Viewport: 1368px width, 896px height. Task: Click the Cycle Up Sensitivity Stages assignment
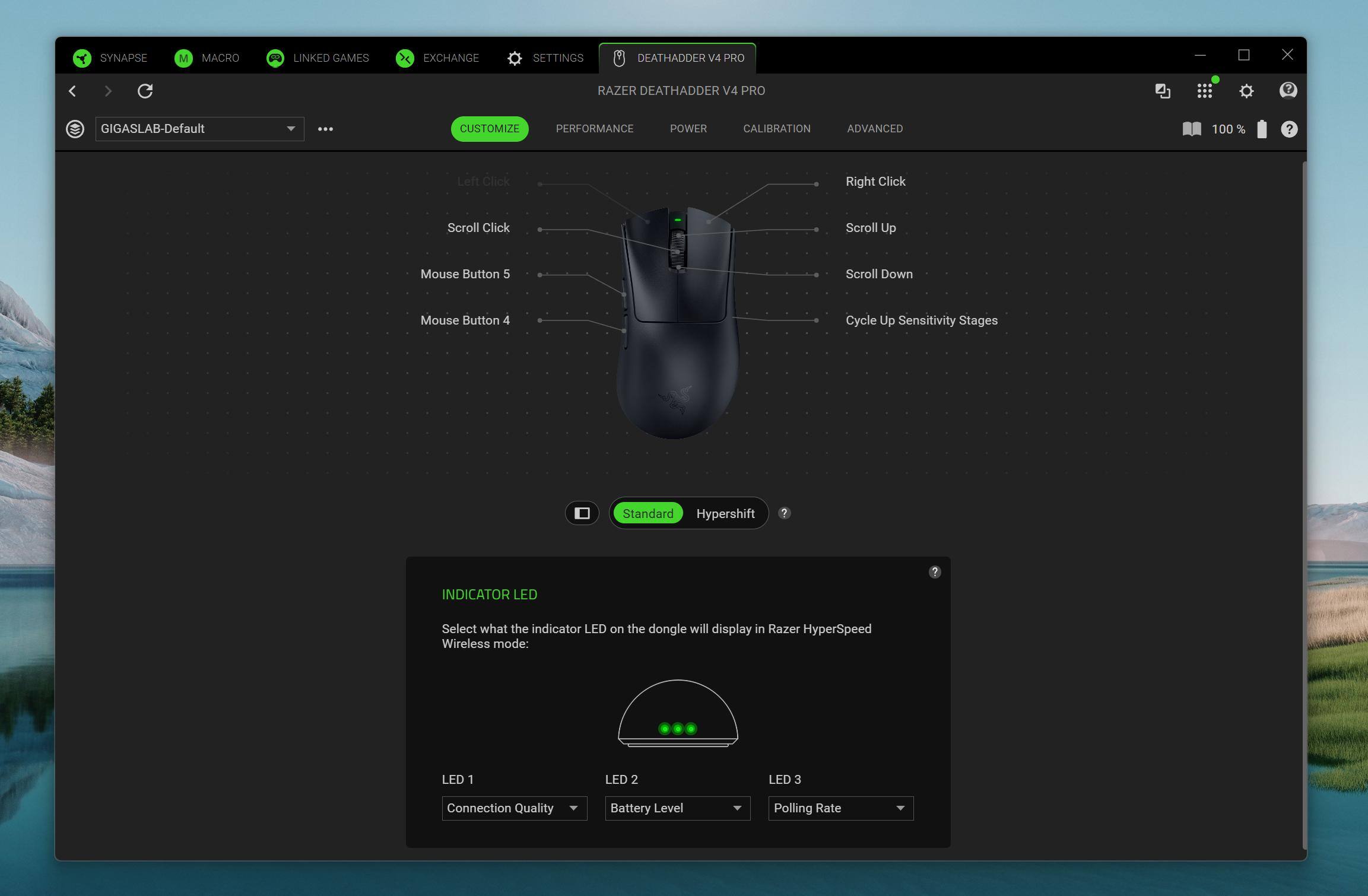[921, 320]
